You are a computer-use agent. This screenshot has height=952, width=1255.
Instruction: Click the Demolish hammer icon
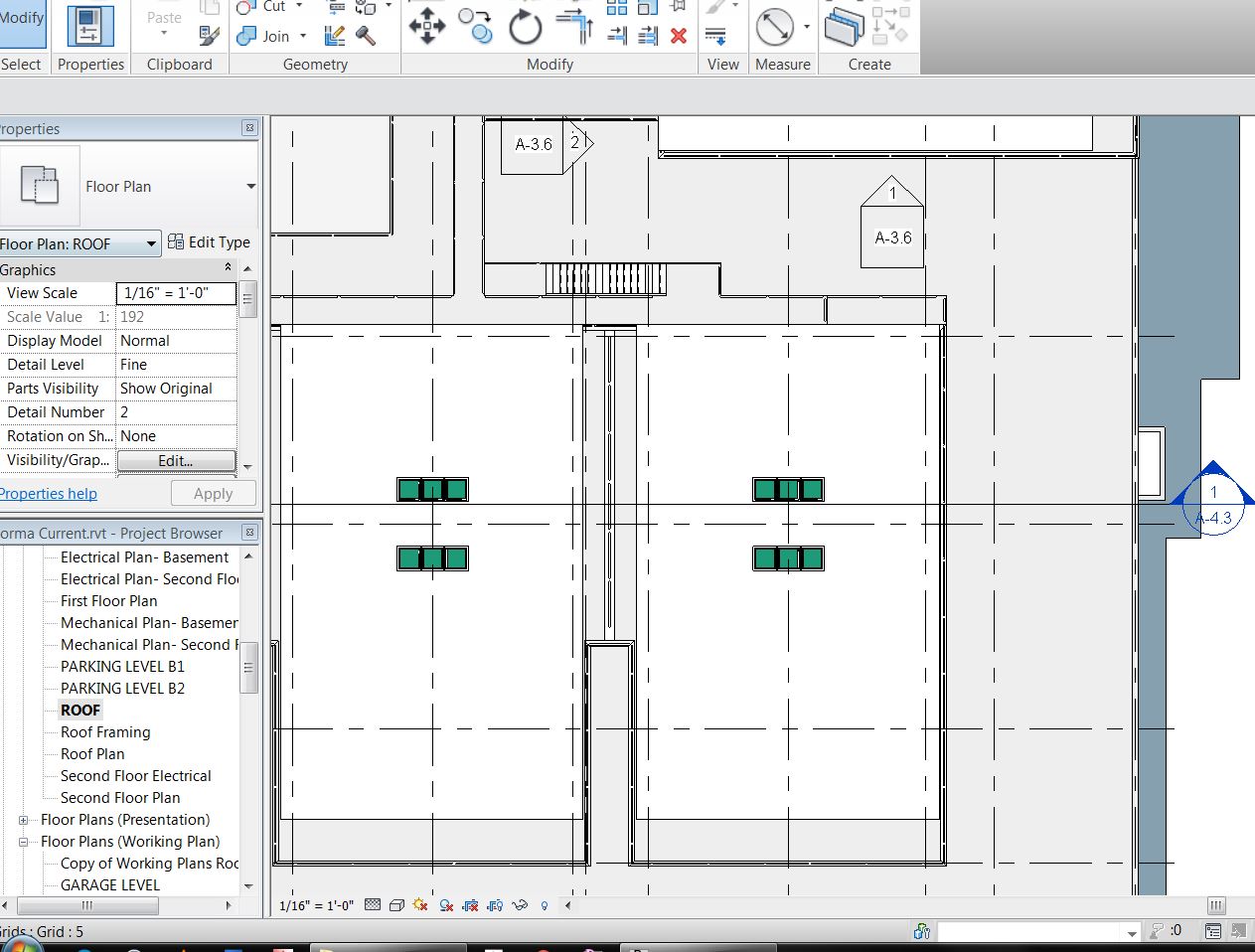click(366, 36)
